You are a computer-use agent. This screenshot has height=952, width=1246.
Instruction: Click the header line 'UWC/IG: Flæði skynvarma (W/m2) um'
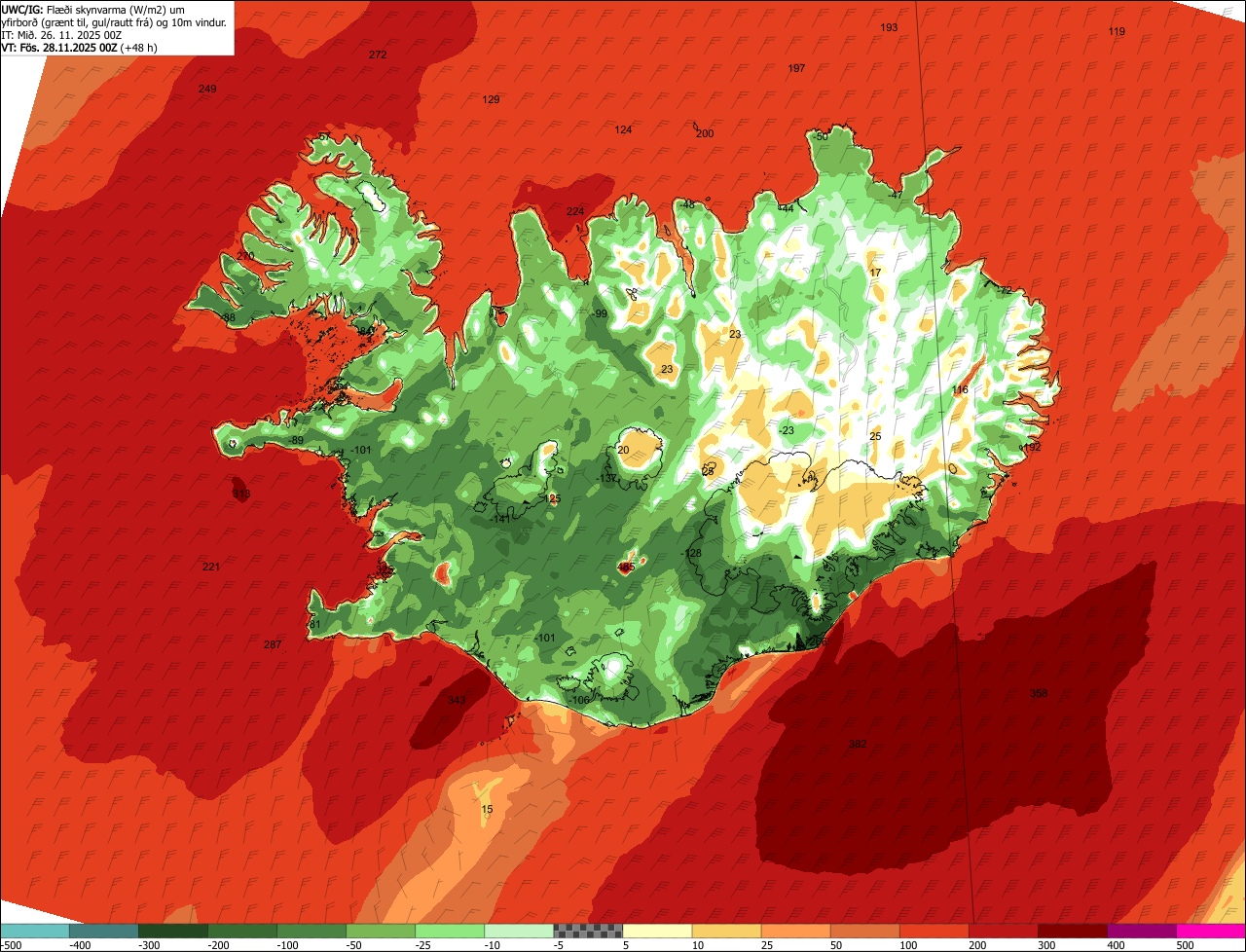94,9
